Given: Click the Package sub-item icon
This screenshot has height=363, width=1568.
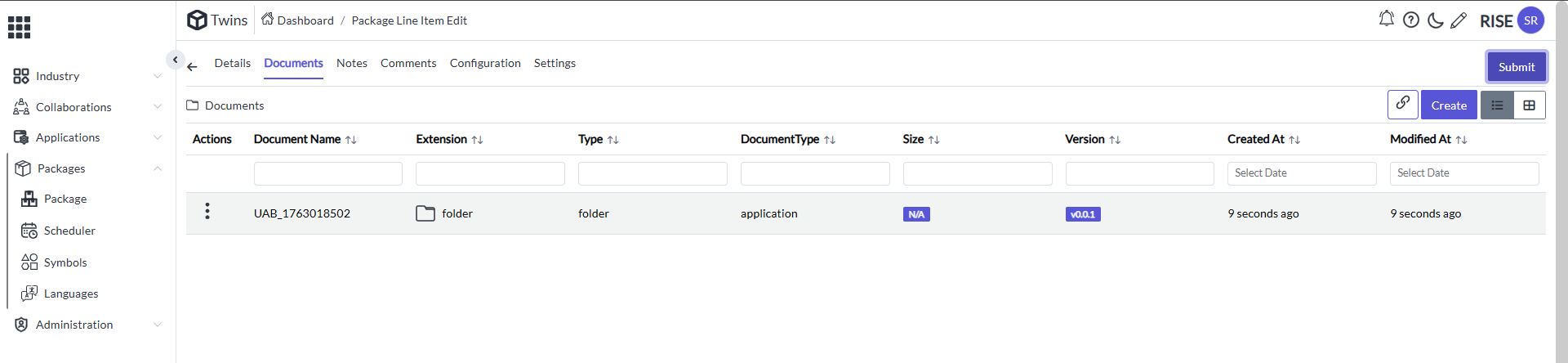Looking at the screenshot, I should (x=29, y=199).
